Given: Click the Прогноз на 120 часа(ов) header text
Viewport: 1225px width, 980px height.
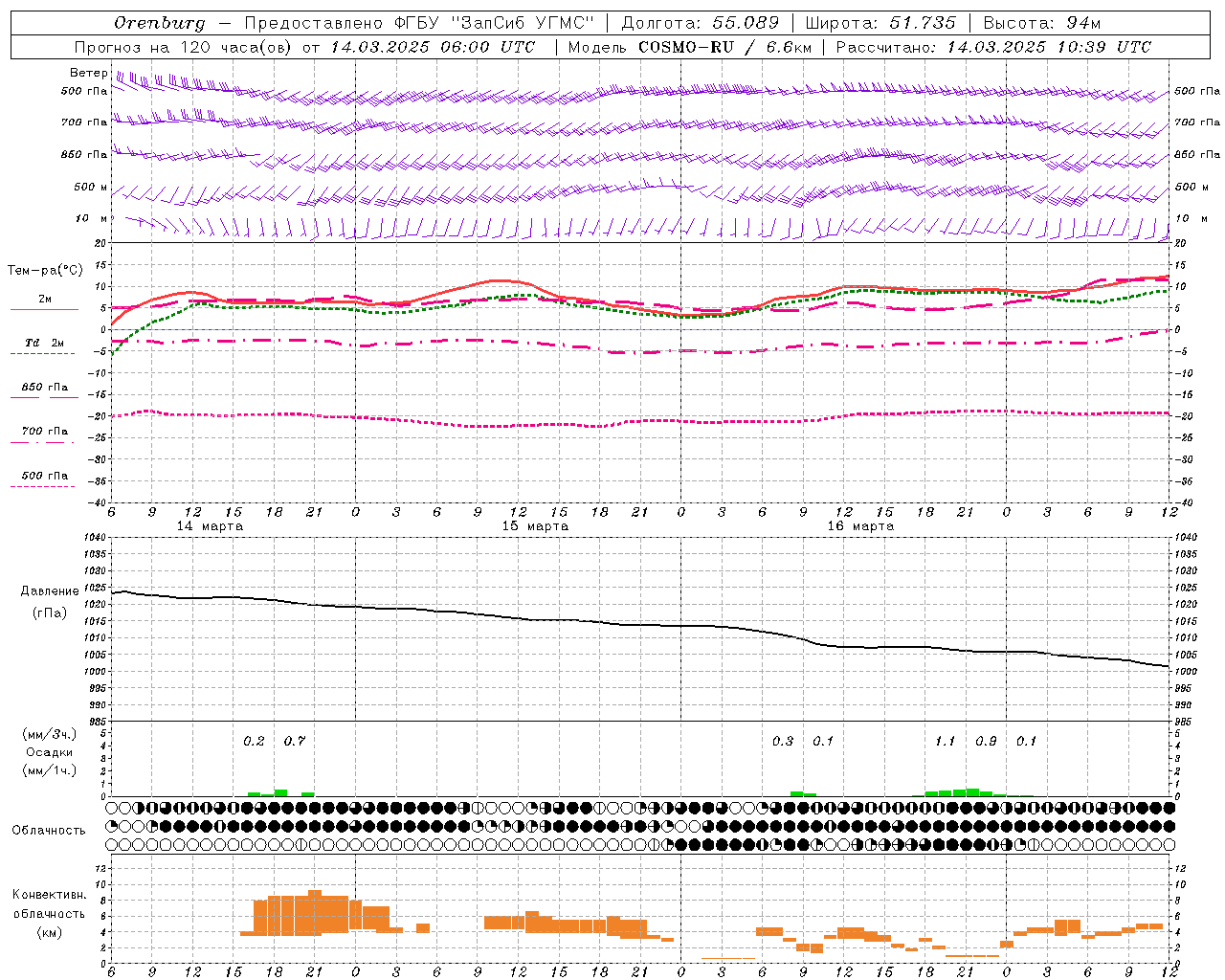Looking at the screenshot, I should [184, 47].
